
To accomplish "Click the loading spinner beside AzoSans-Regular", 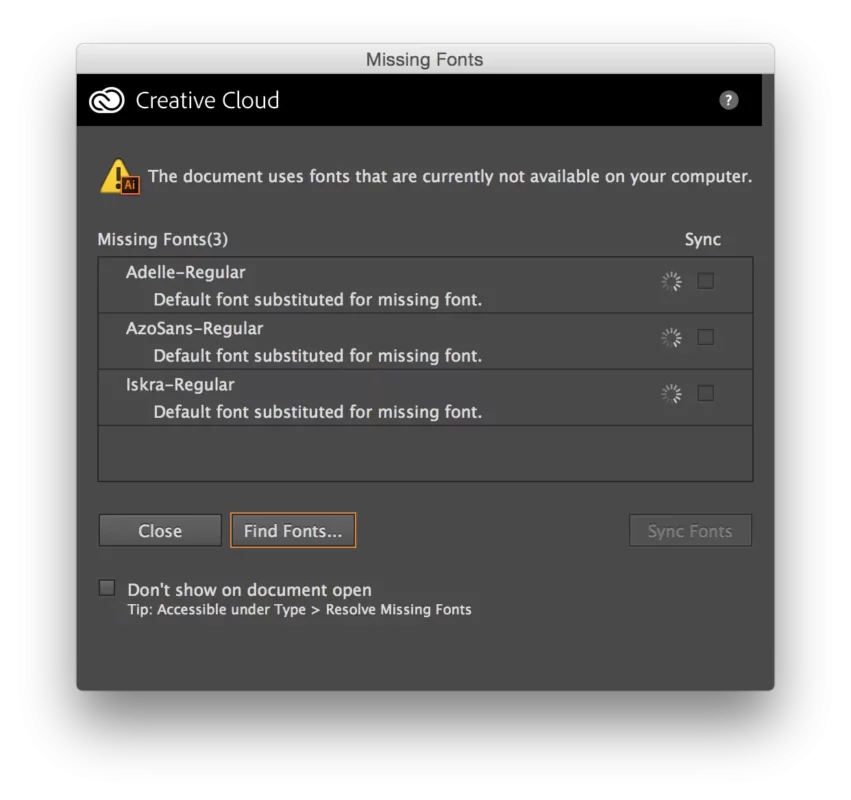I will (671, 338).
